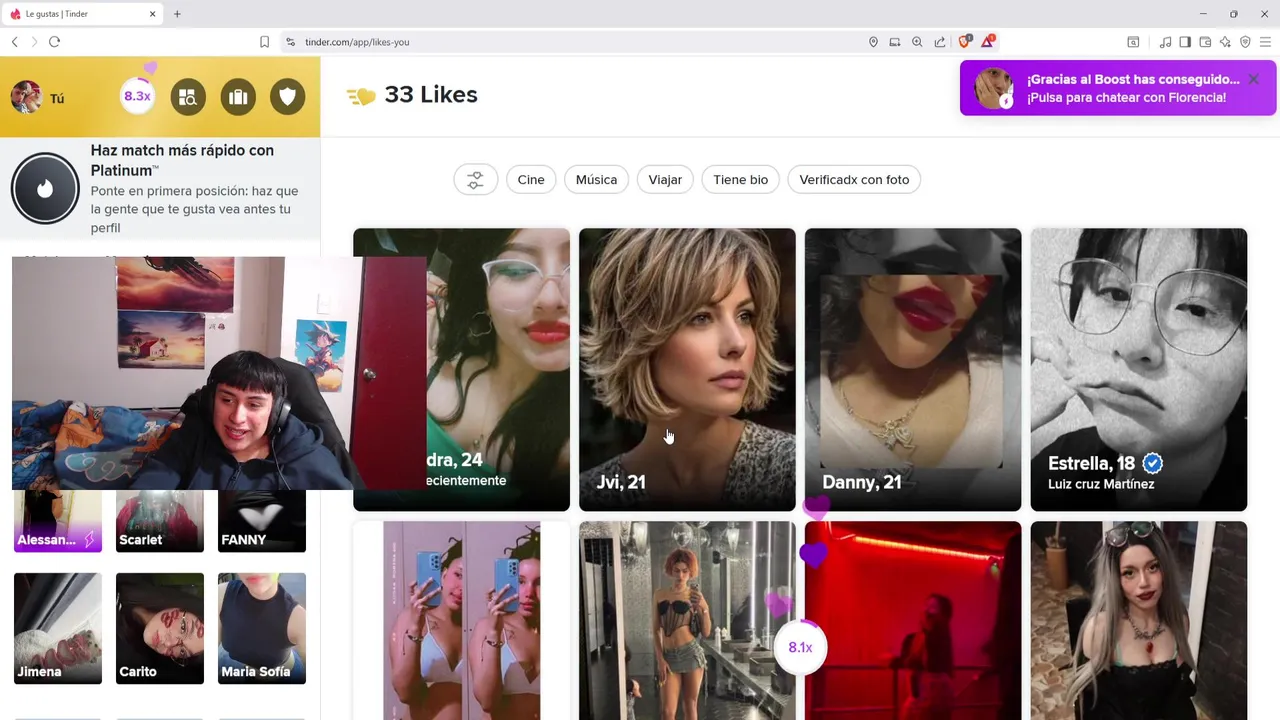Click Haz match más rápido con Platinum promo
This screenshot has height=720, width=1280.
coord(160,188)
